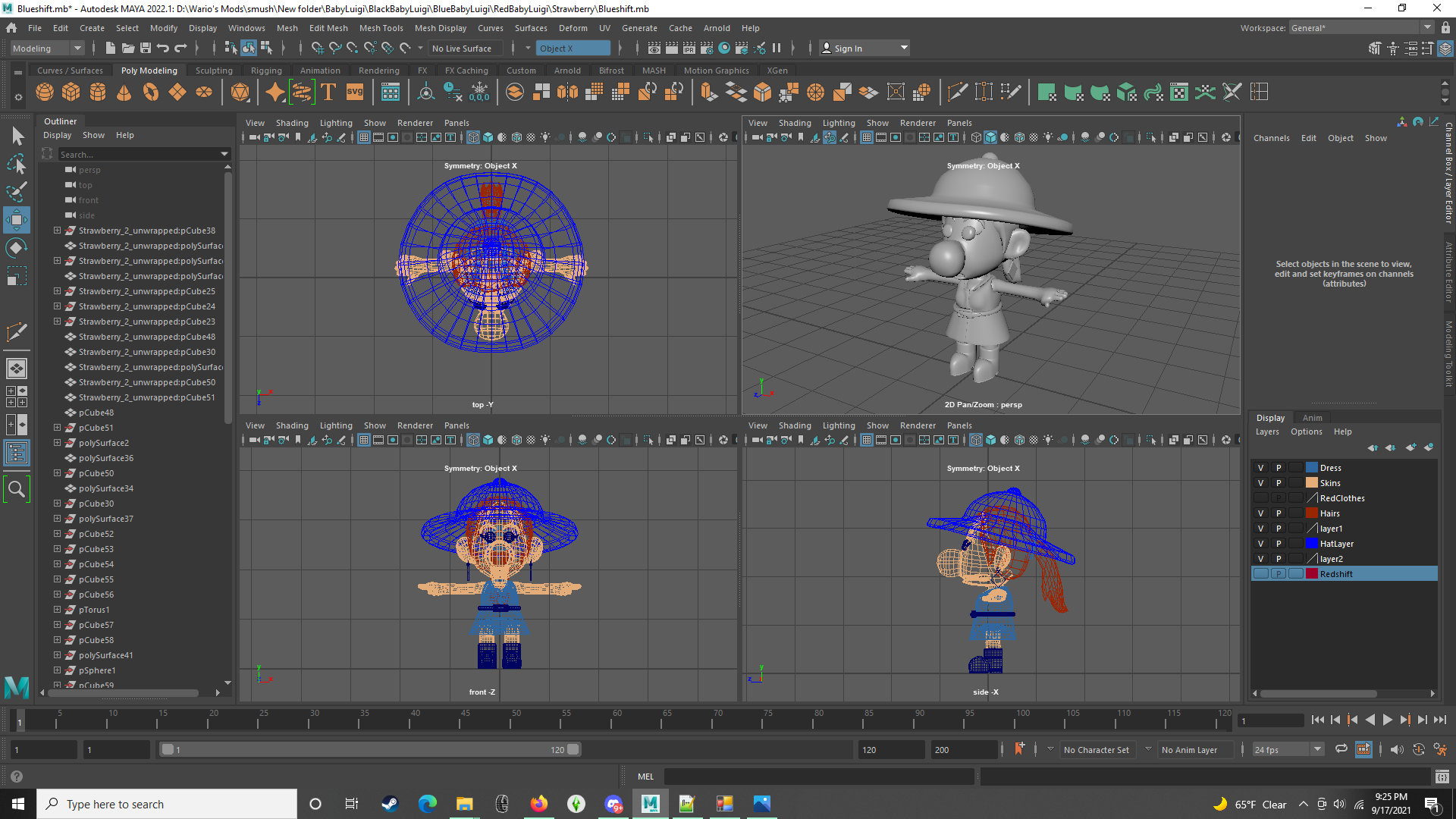Expand Strawberry_2_unwrapped:pCube38 node

[57, 231]
